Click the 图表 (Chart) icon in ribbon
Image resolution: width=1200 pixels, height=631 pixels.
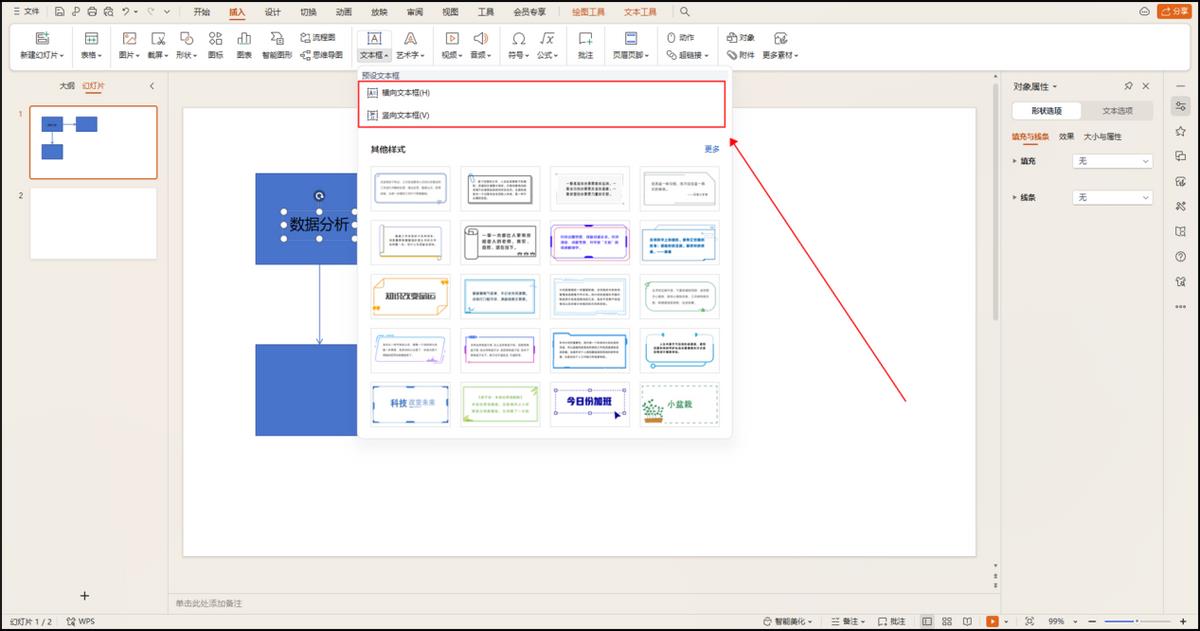(x=244, y=38)
